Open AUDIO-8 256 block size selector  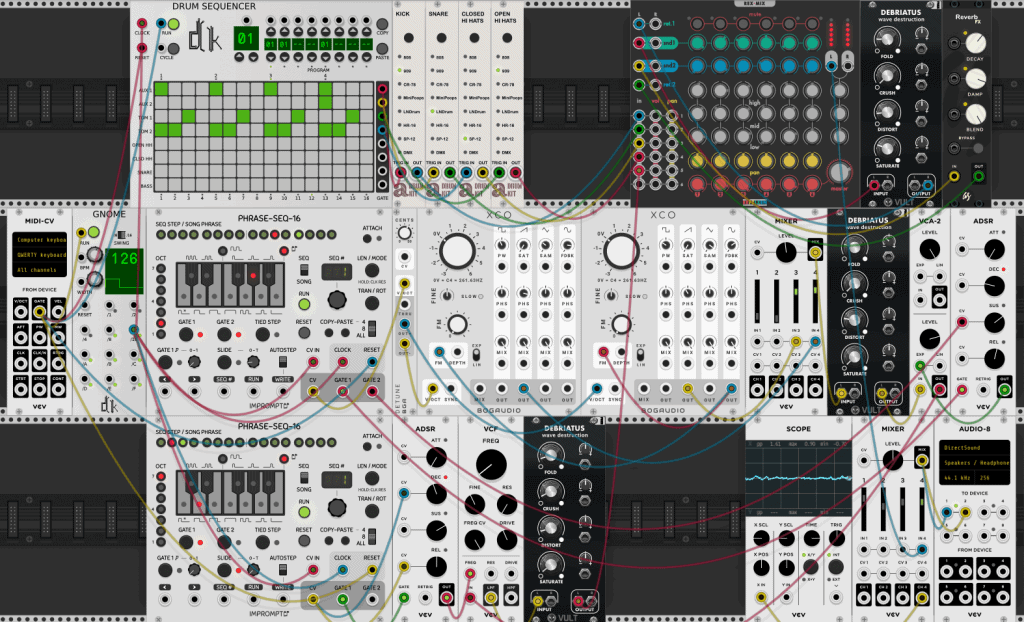[991, 478]
